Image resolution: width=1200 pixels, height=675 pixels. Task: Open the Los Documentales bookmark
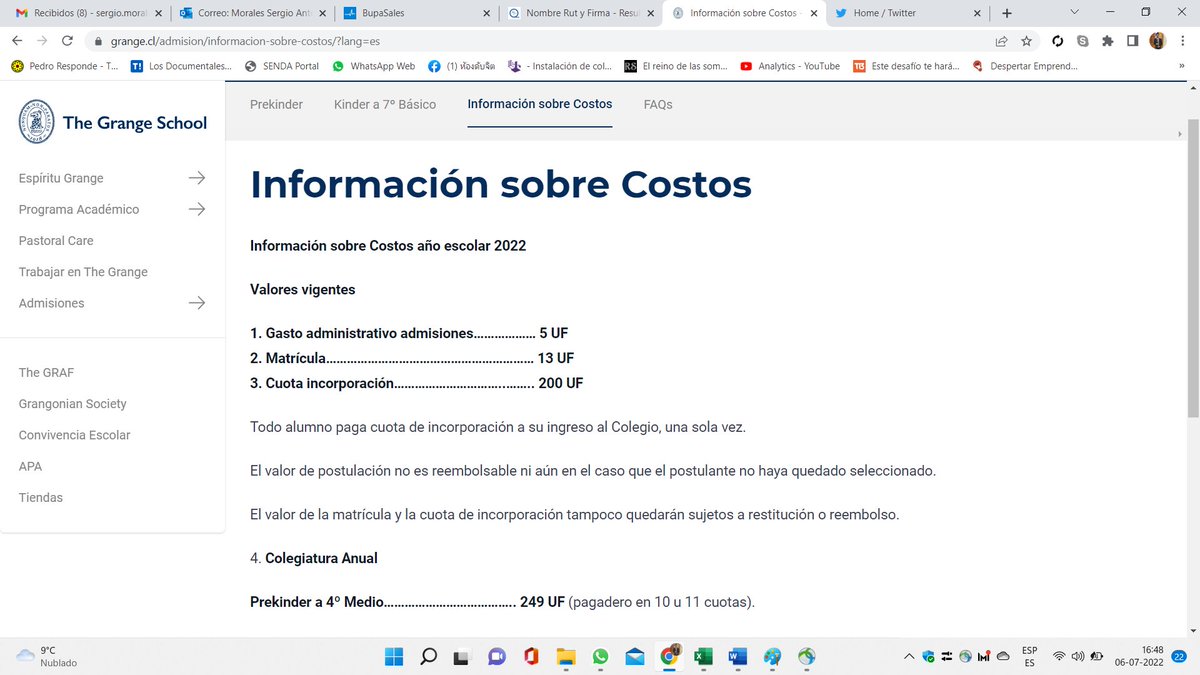[179, 66]
